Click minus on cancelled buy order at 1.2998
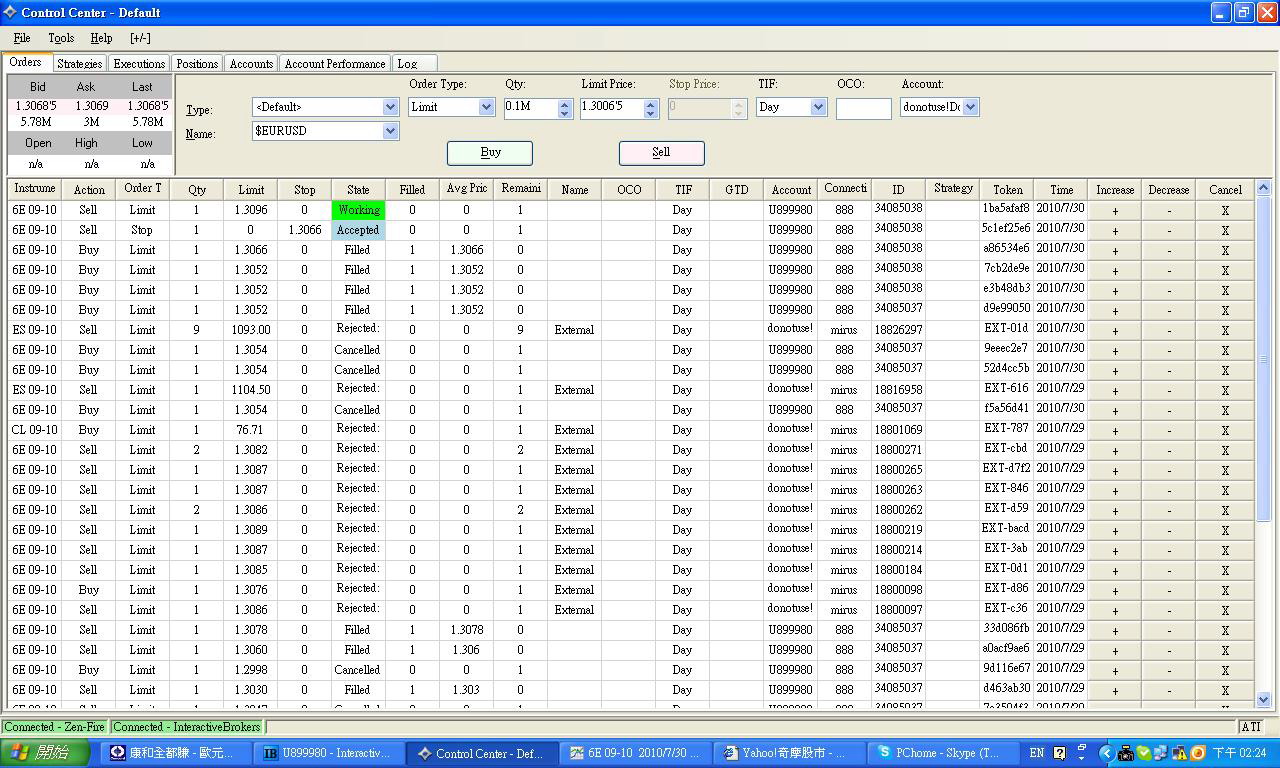Viewport: 1280px width, 768px height. point(1168,670)
